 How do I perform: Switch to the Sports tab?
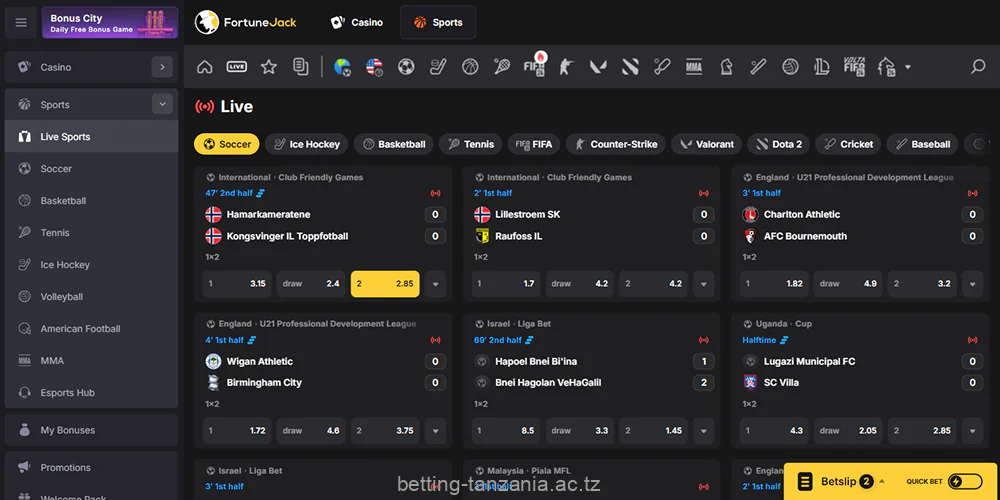pos(438,22)
